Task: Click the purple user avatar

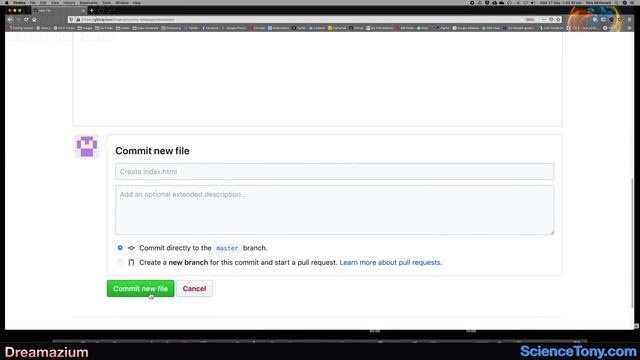Action: (87, 147)
